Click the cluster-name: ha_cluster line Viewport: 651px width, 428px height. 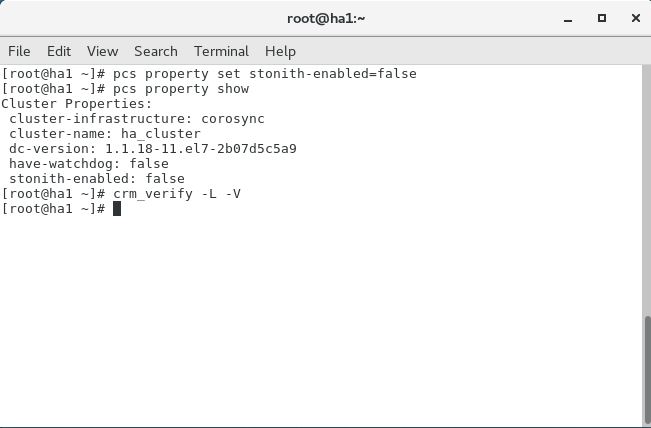(x=105, y=134)
